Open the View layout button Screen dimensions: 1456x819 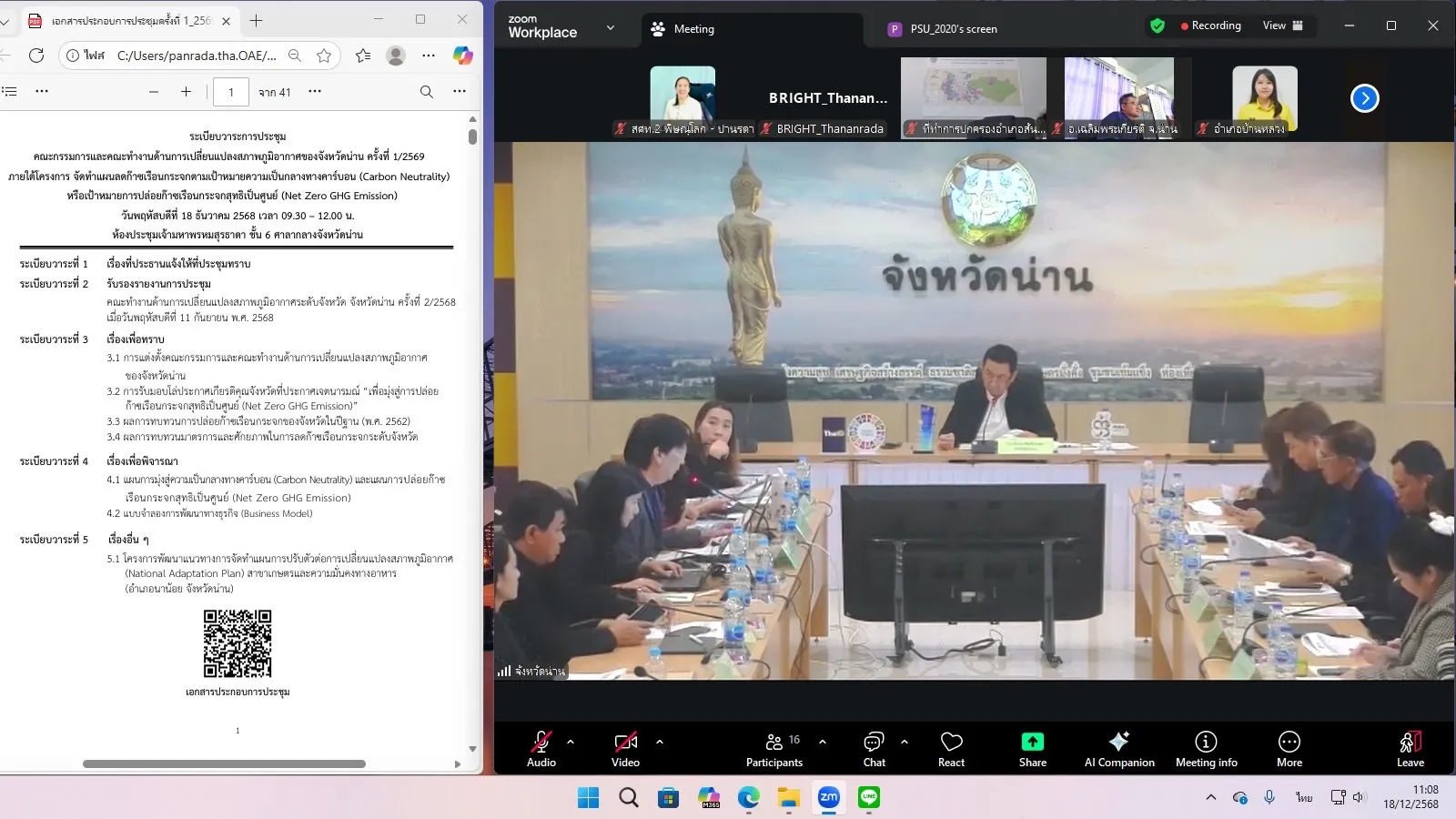point(1282,25)
